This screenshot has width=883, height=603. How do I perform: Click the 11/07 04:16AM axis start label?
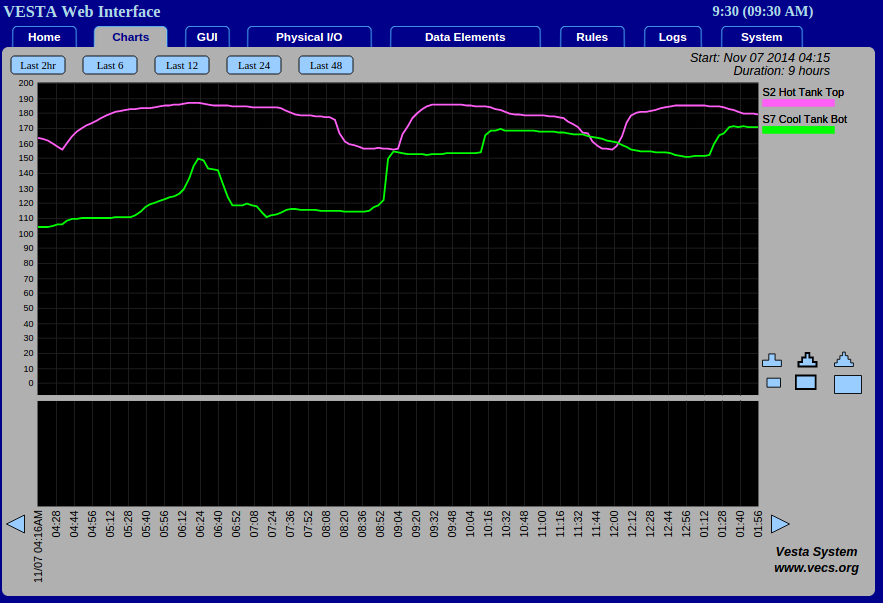[x=38, y=546]
